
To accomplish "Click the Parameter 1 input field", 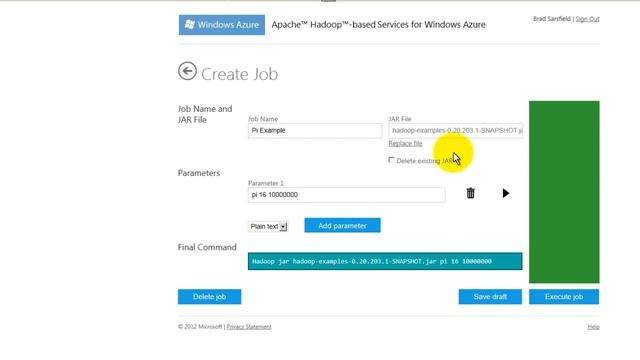I will pos(347,195).
